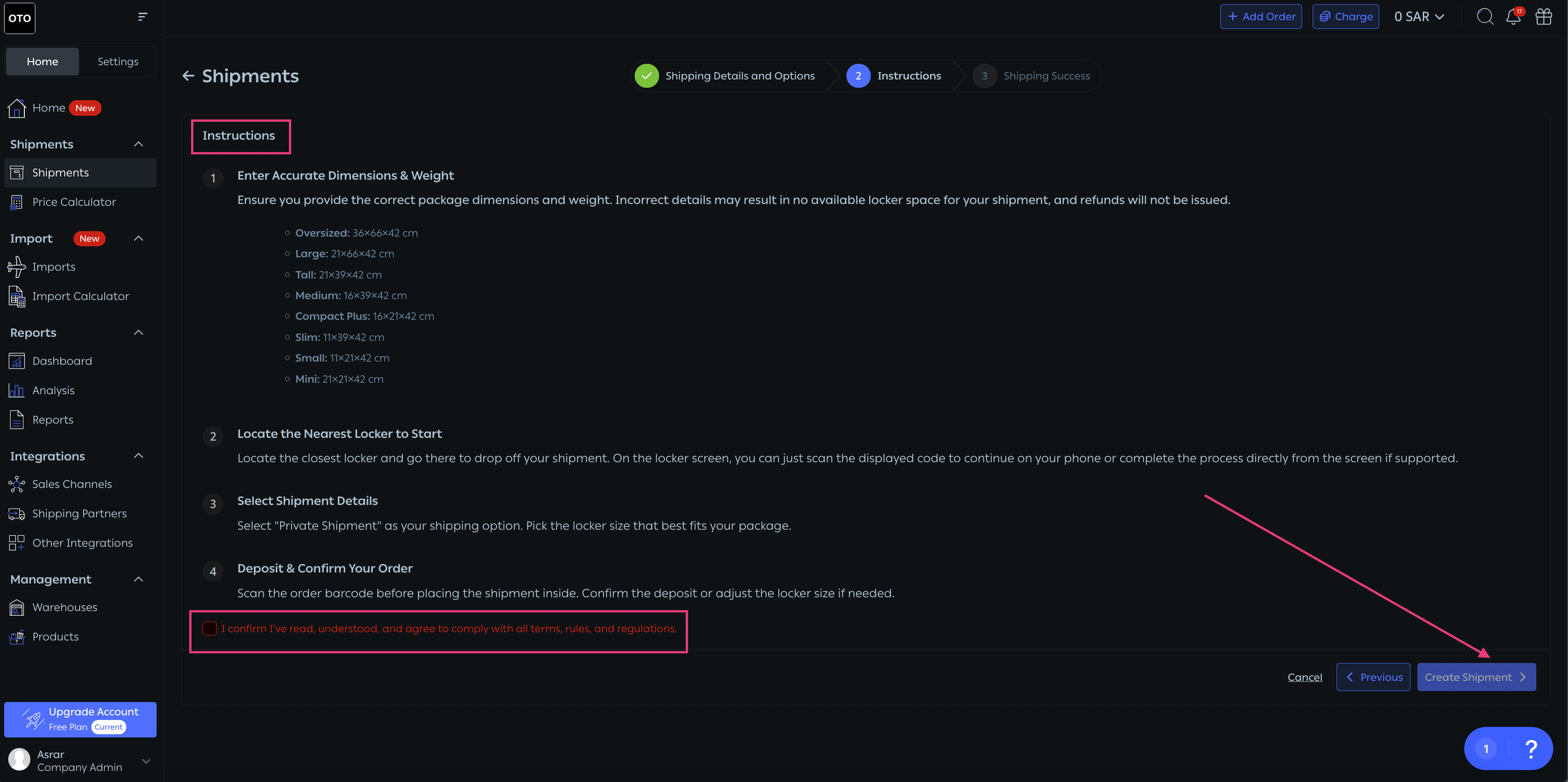Click the help question mark bubble
The height and width of the screenshot is (782, 1568).
pos(1531,748)
